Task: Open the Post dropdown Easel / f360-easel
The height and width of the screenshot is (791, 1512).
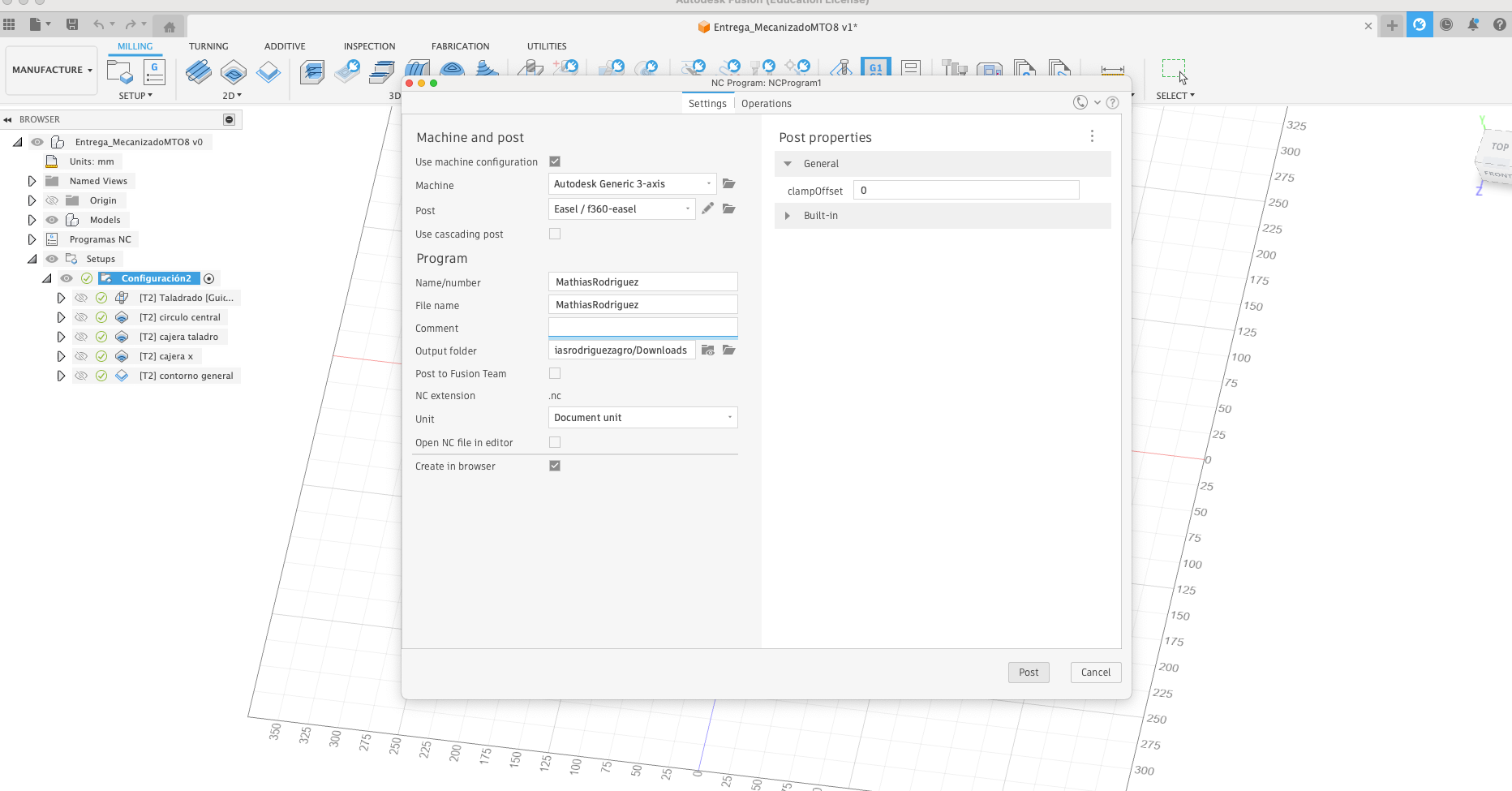Action: (621, 209)
